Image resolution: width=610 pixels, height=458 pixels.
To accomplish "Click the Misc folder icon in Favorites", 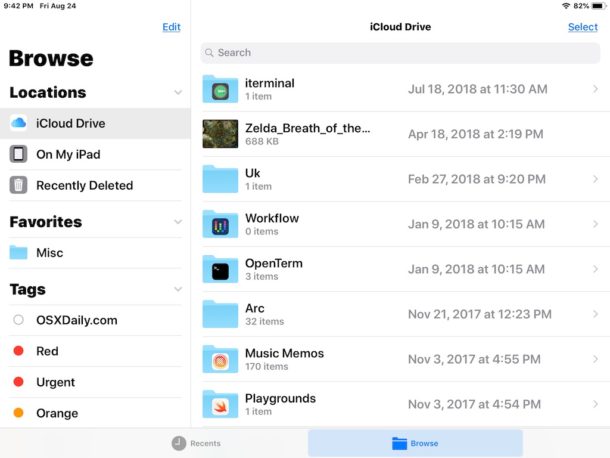I will click(x=18, y=253).
